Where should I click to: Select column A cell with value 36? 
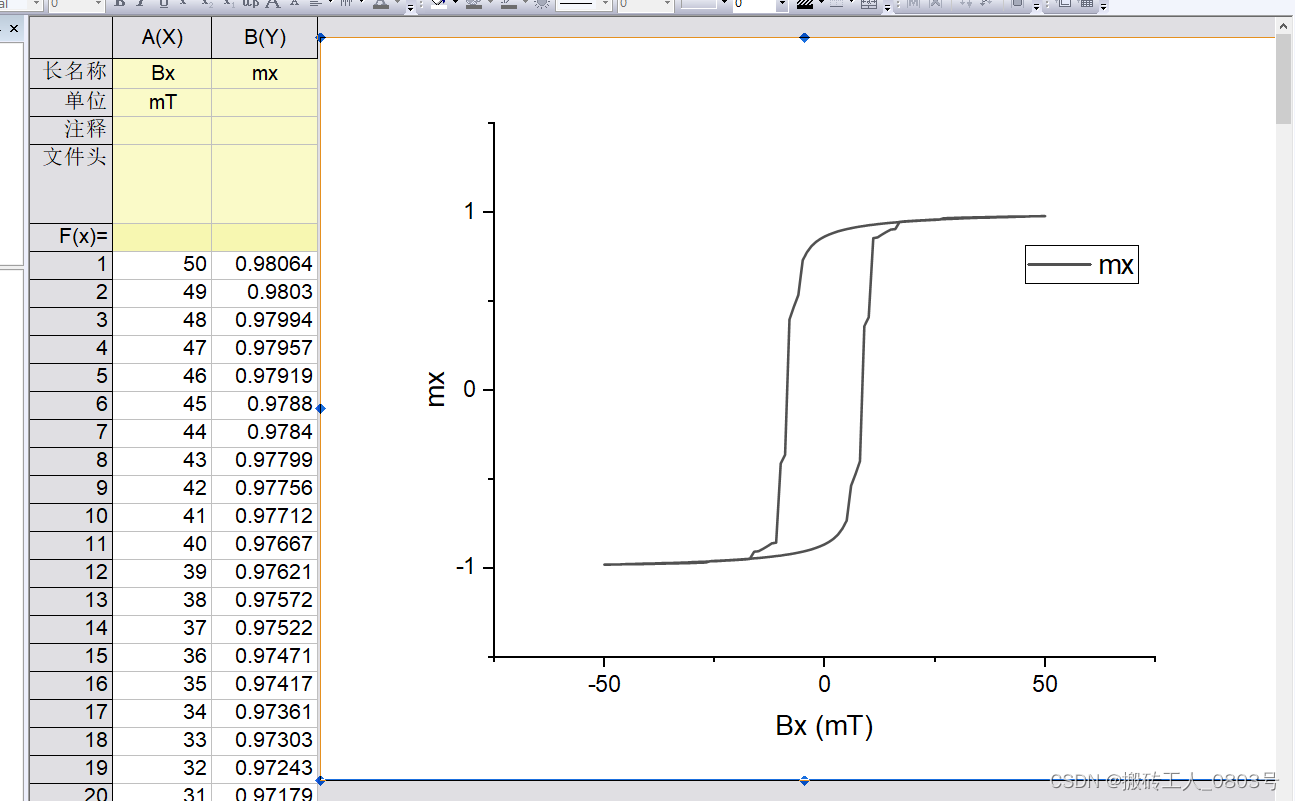pos(162,656)
